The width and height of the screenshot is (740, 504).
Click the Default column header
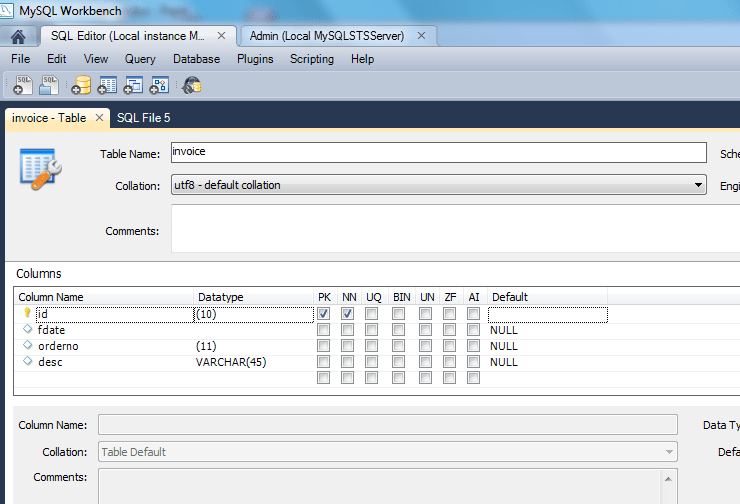tap(548, 297)
